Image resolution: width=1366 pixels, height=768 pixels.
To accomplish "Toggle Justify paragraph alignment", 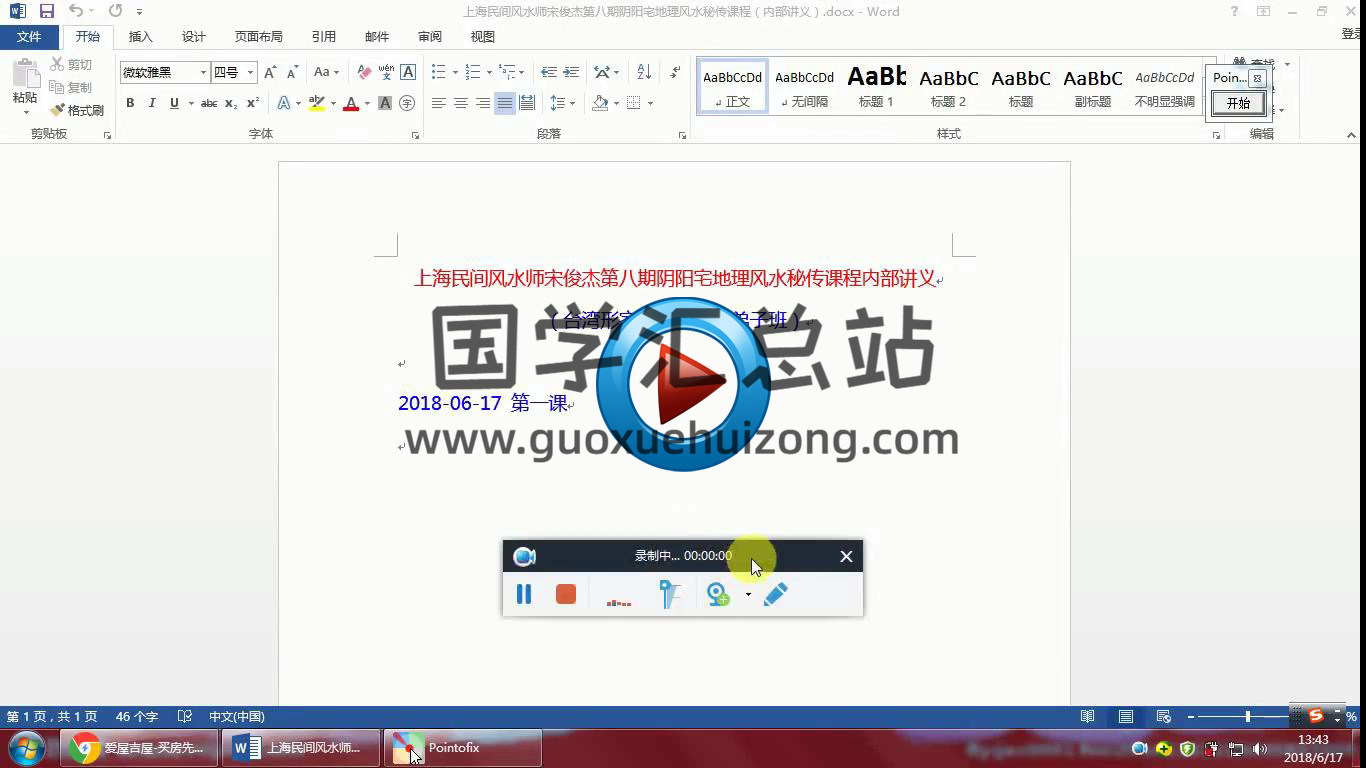I will click(x=505, y=103).
